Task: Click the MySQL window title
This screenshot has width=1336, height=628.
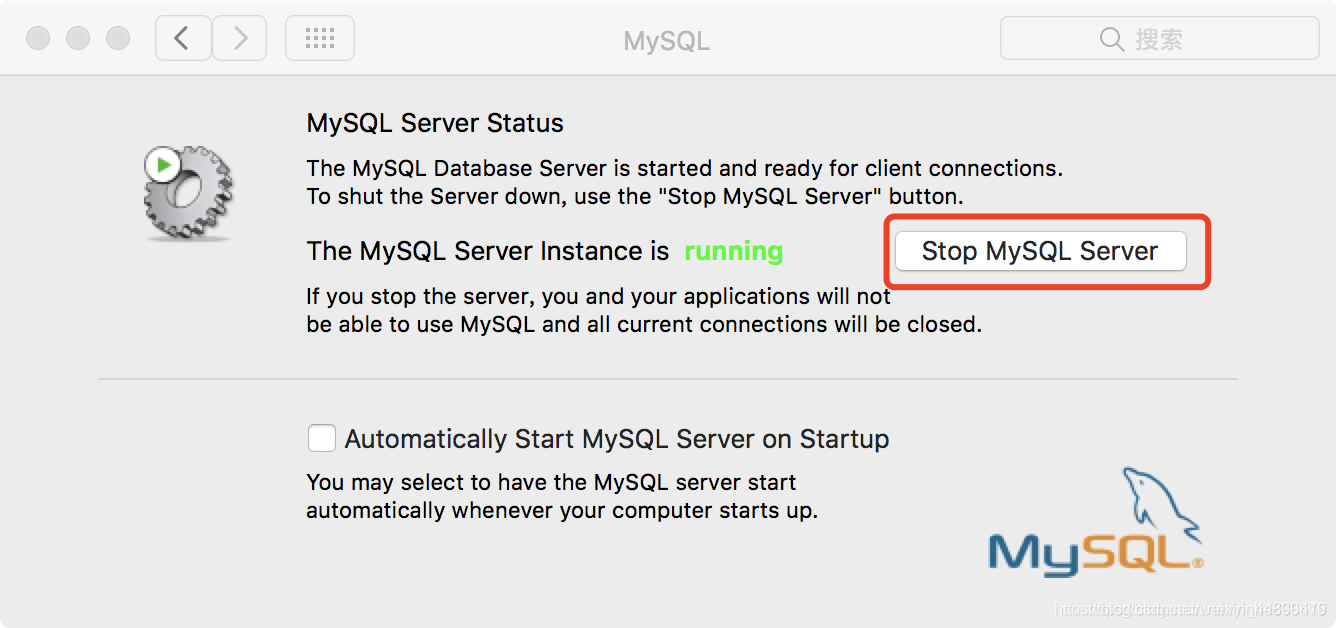Action: pos(667,41)
